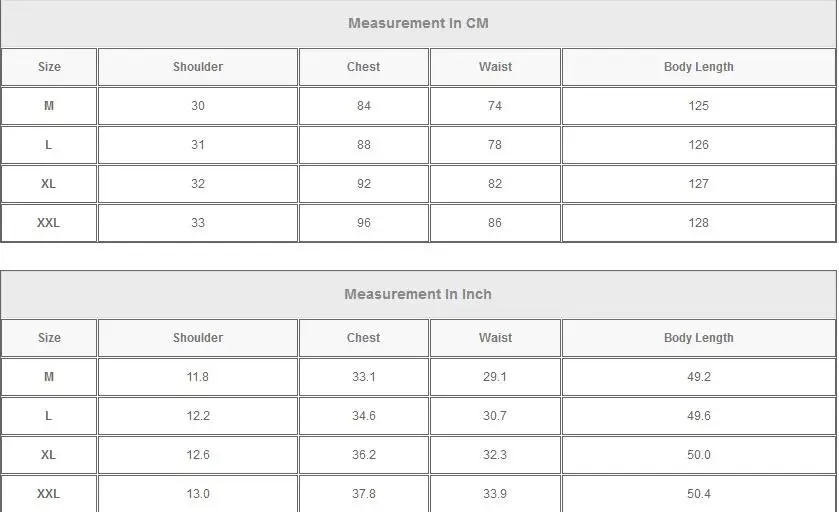Click the waist value 32.3 in inches

(495, 455)
